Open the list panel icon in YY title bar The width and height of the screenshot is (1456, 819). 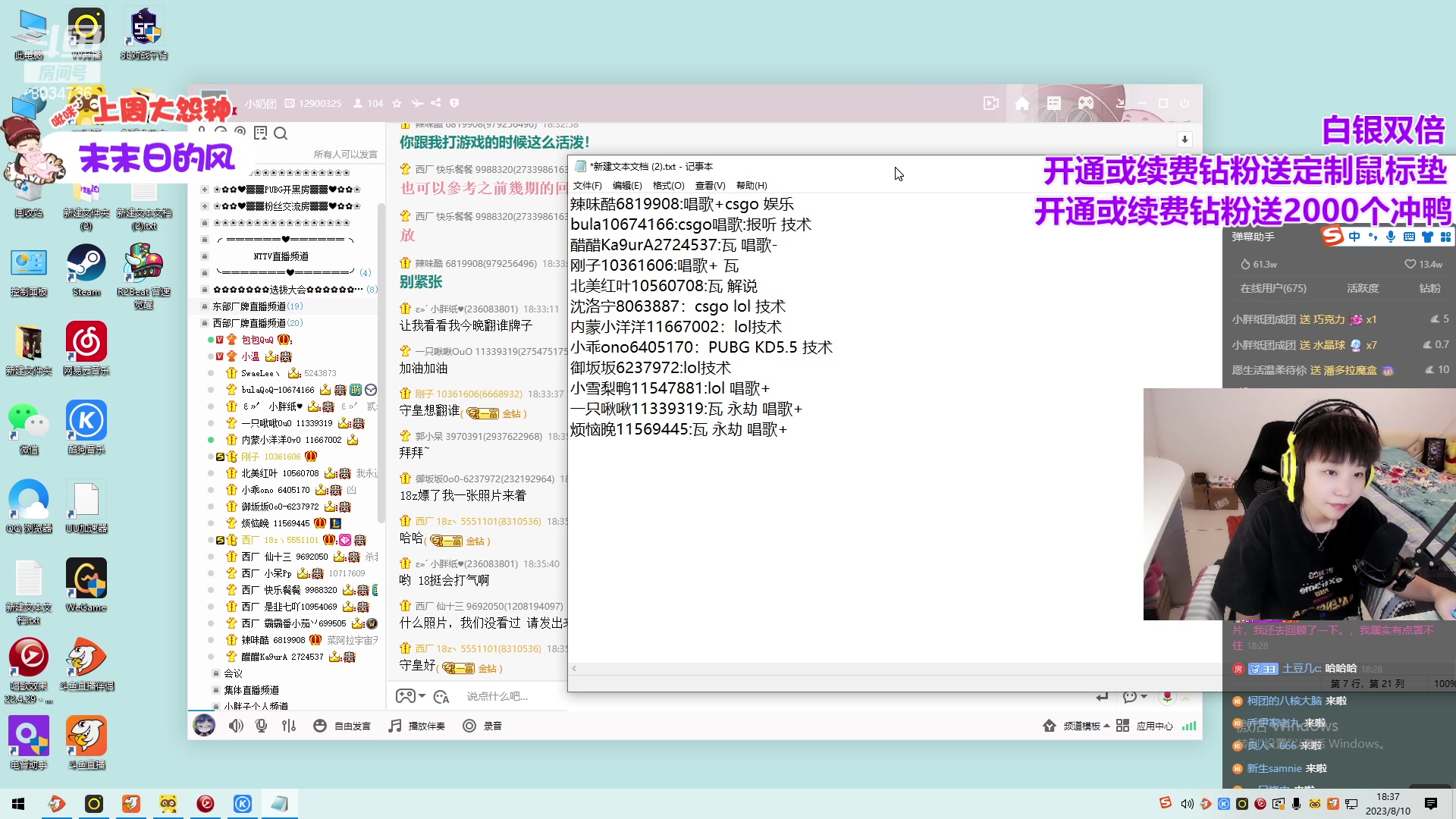coord(1054,103)
